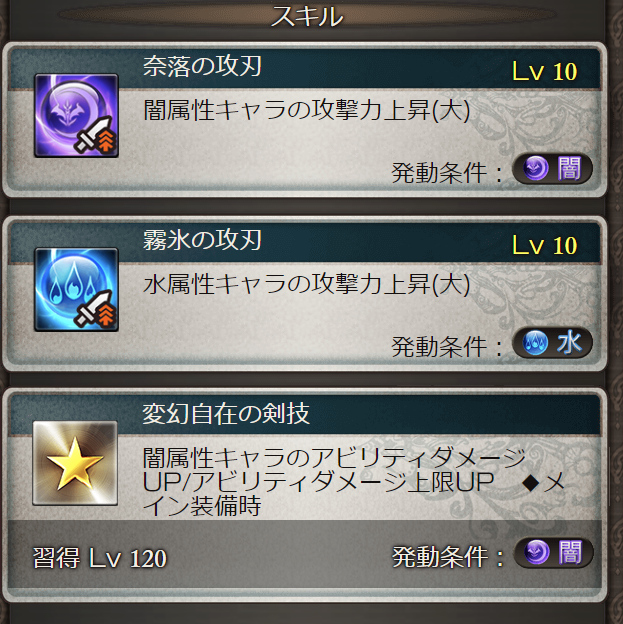The height and width of the screenshot is (624, 623).
Task: Click sword attack-up emblem on dark skill icon
Action: tap(96, 136)
